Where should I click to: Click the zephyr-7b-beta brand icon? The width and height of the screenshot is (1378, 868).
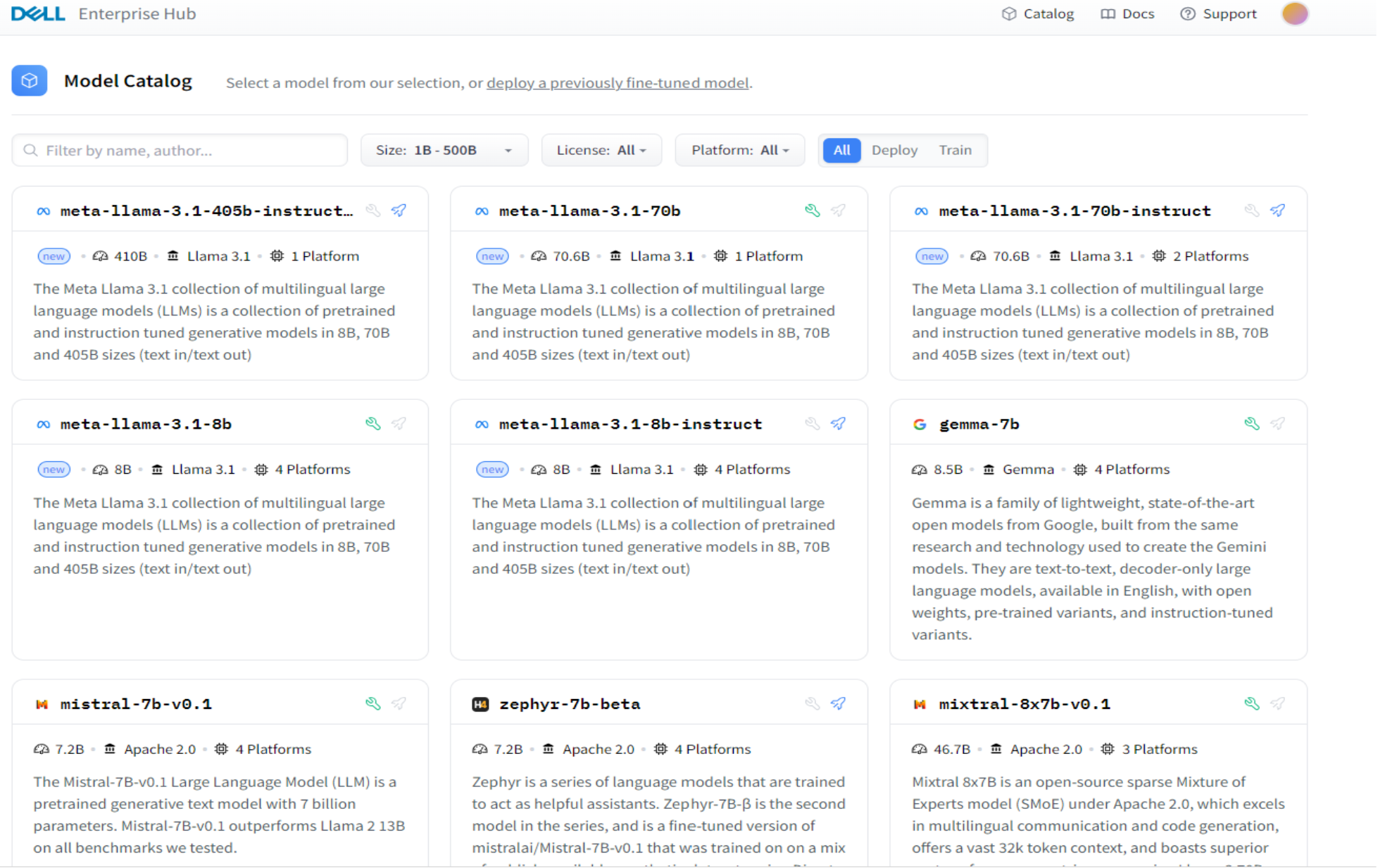(480, 704)
